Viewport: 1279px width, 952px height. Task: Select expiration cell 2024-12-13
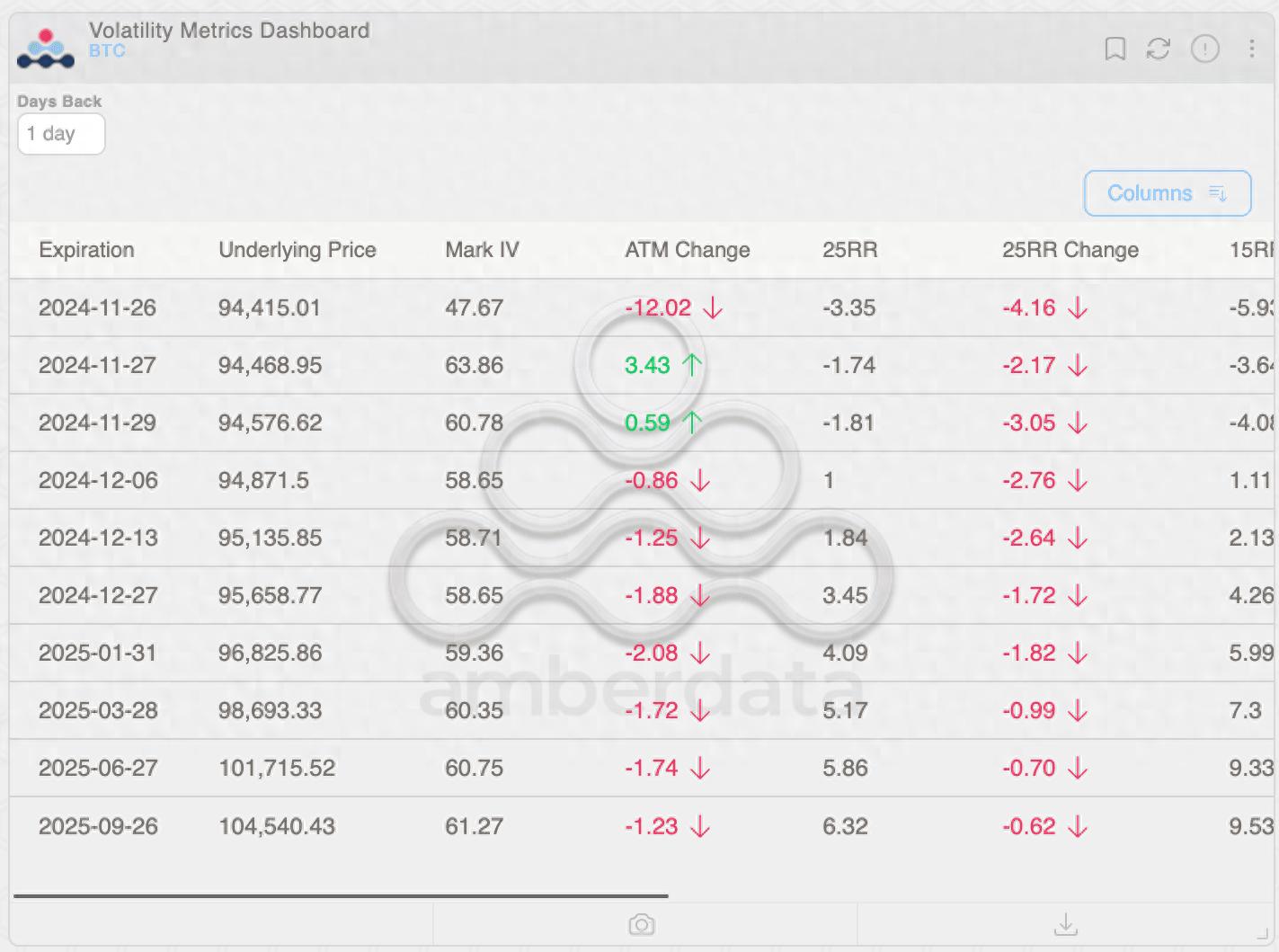98,538
